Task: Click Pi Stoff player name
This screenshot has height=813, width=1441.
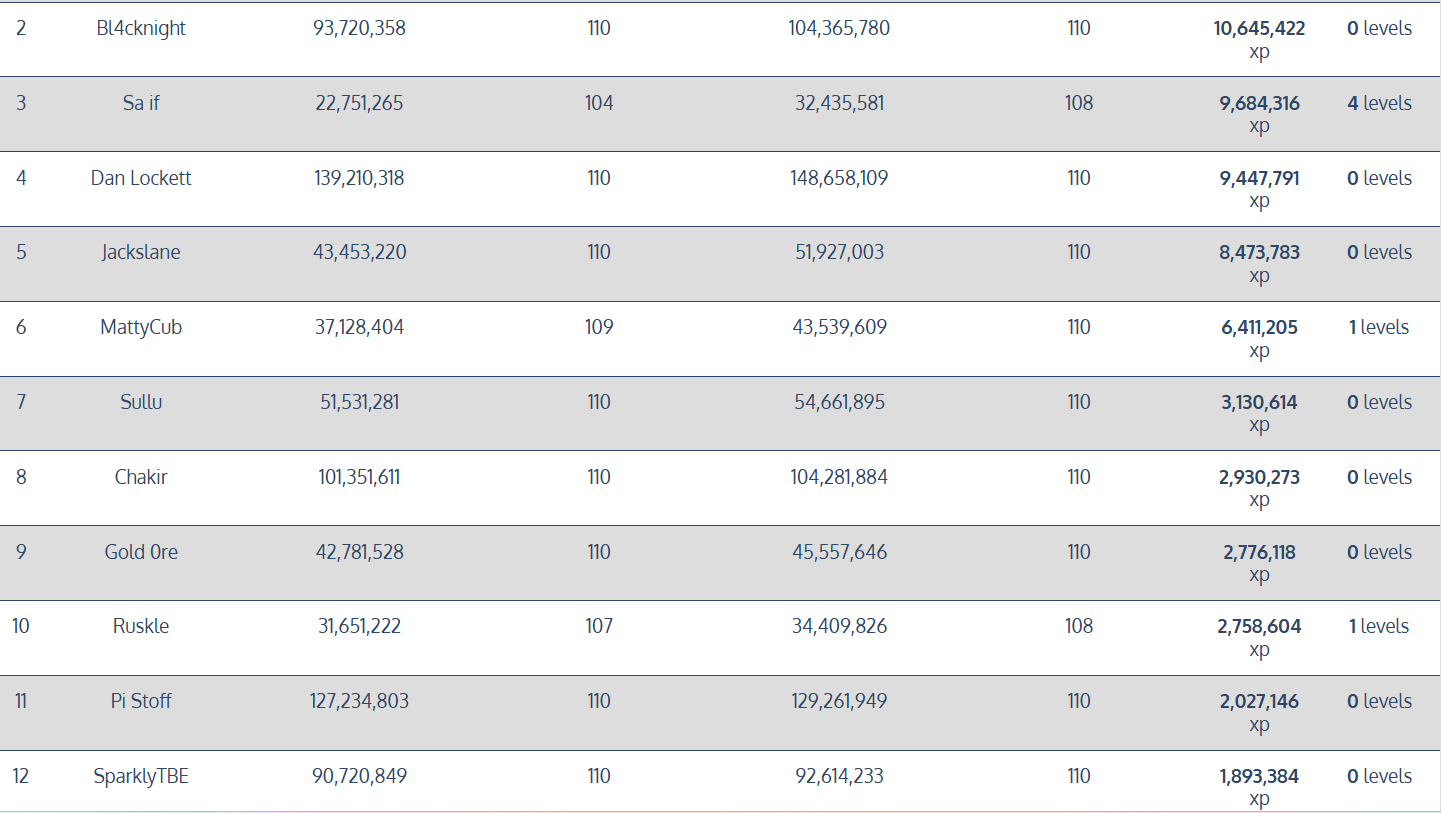Action: 141,701
